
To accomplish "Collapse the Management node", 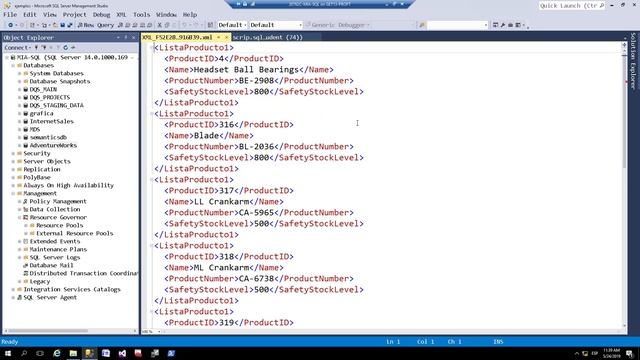I will coord(13,193).
